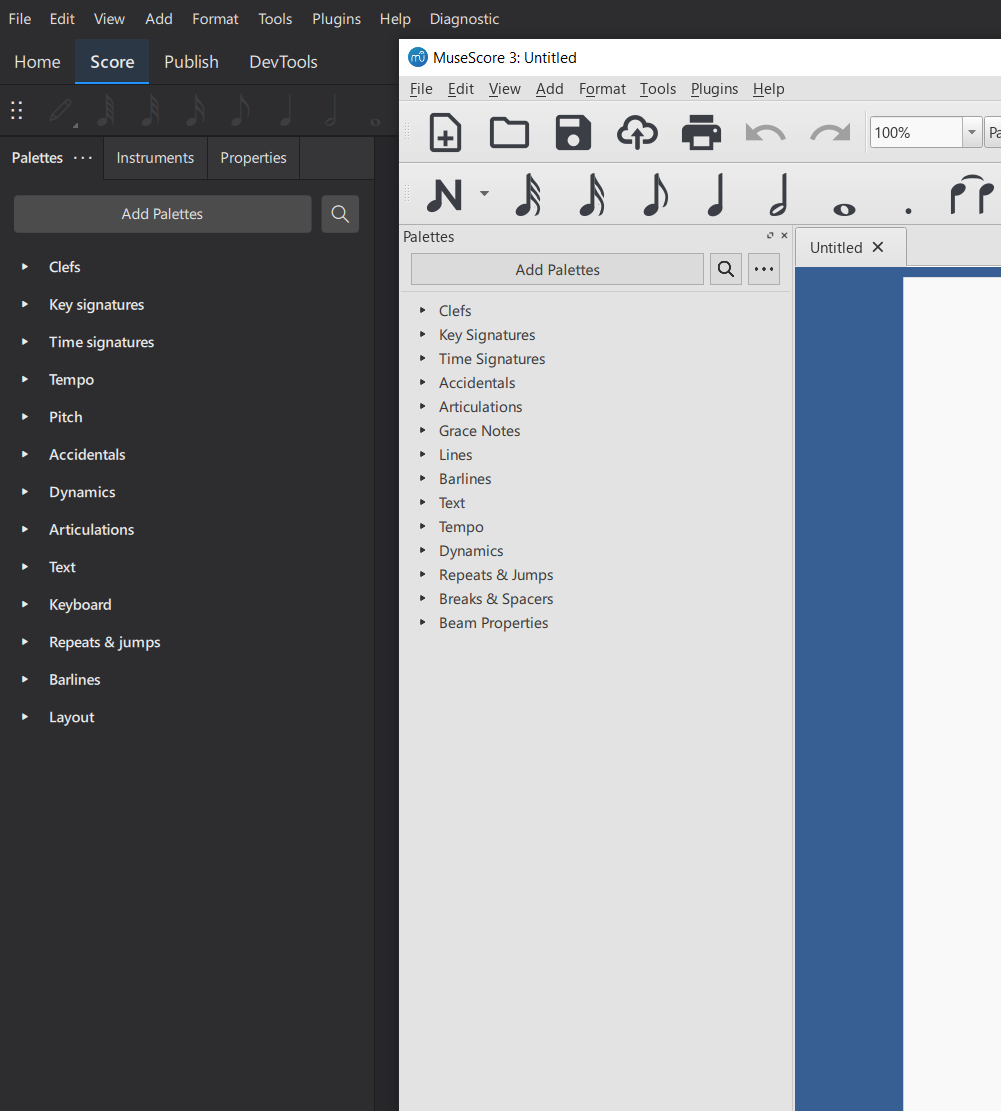The image size is (1001, 1111).
Task: Click Open folder icon in MuseScore 3
Action: [x=509, y=132]
